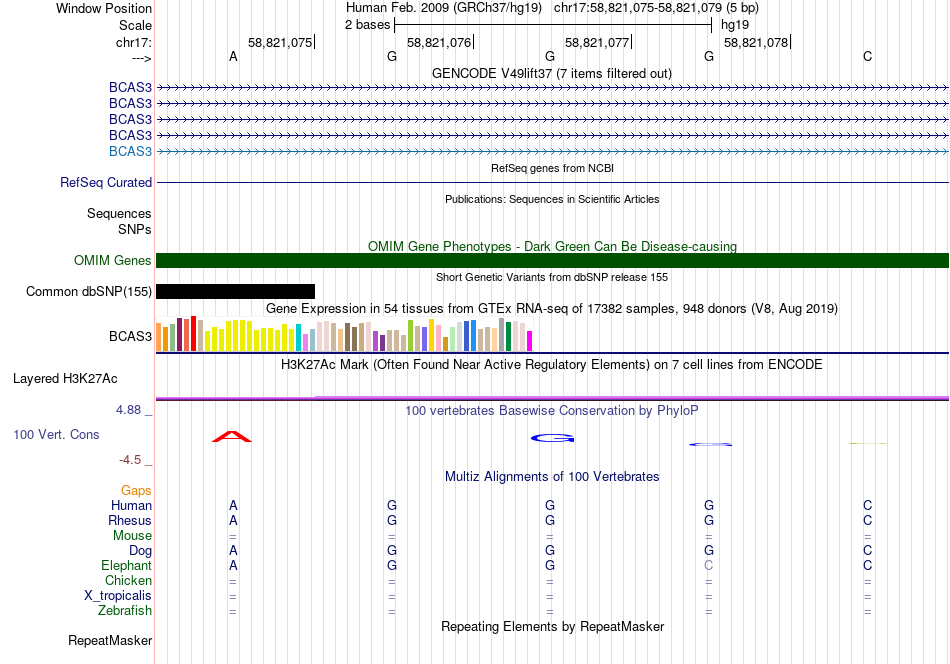
Task: Click the light blue BCAS3 transcript label
Action: [x=130, y=151]
